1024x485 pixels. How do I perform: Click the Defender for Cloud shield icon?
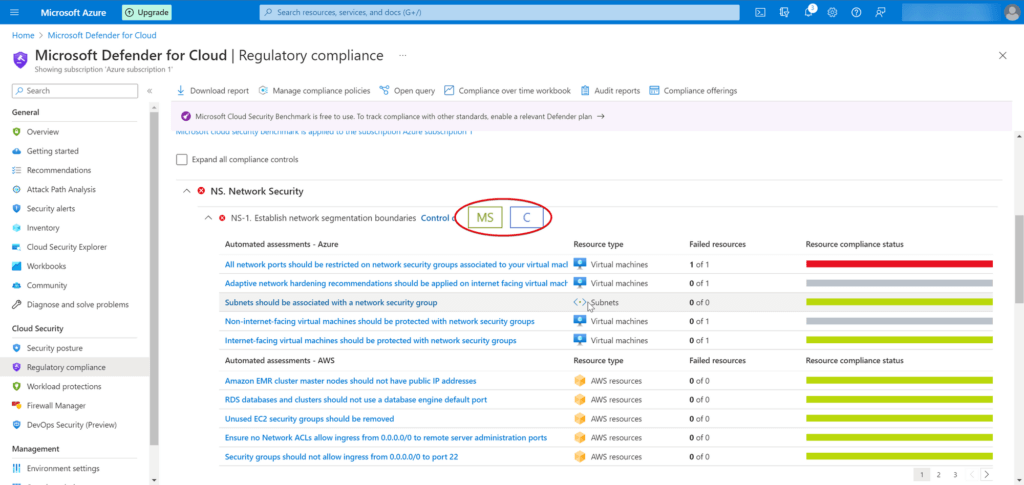(20, 59)
